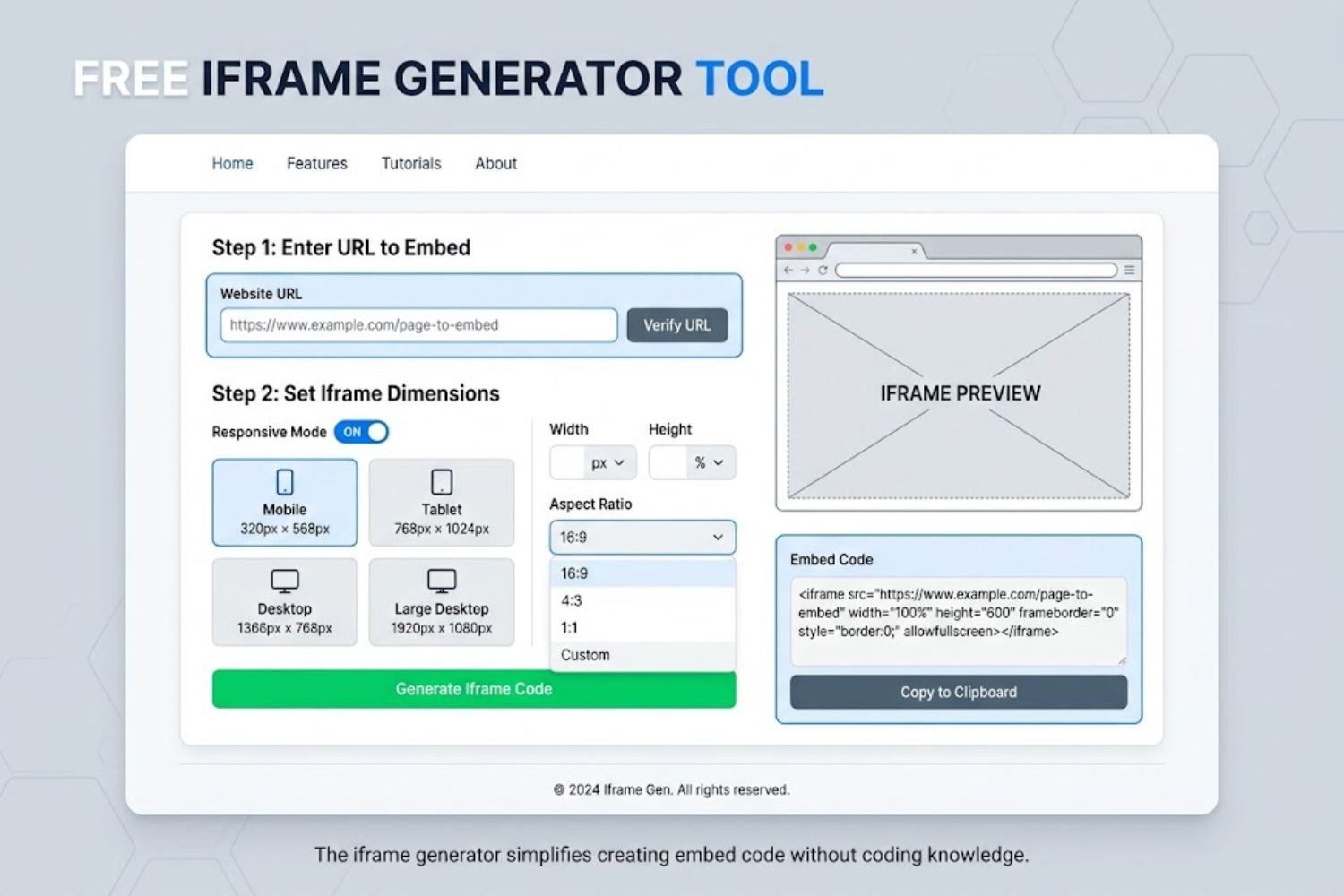The width and height of the screenshot is (1344, 896).
Task: Click the Height value input
Action: click(x=668, y=462)
